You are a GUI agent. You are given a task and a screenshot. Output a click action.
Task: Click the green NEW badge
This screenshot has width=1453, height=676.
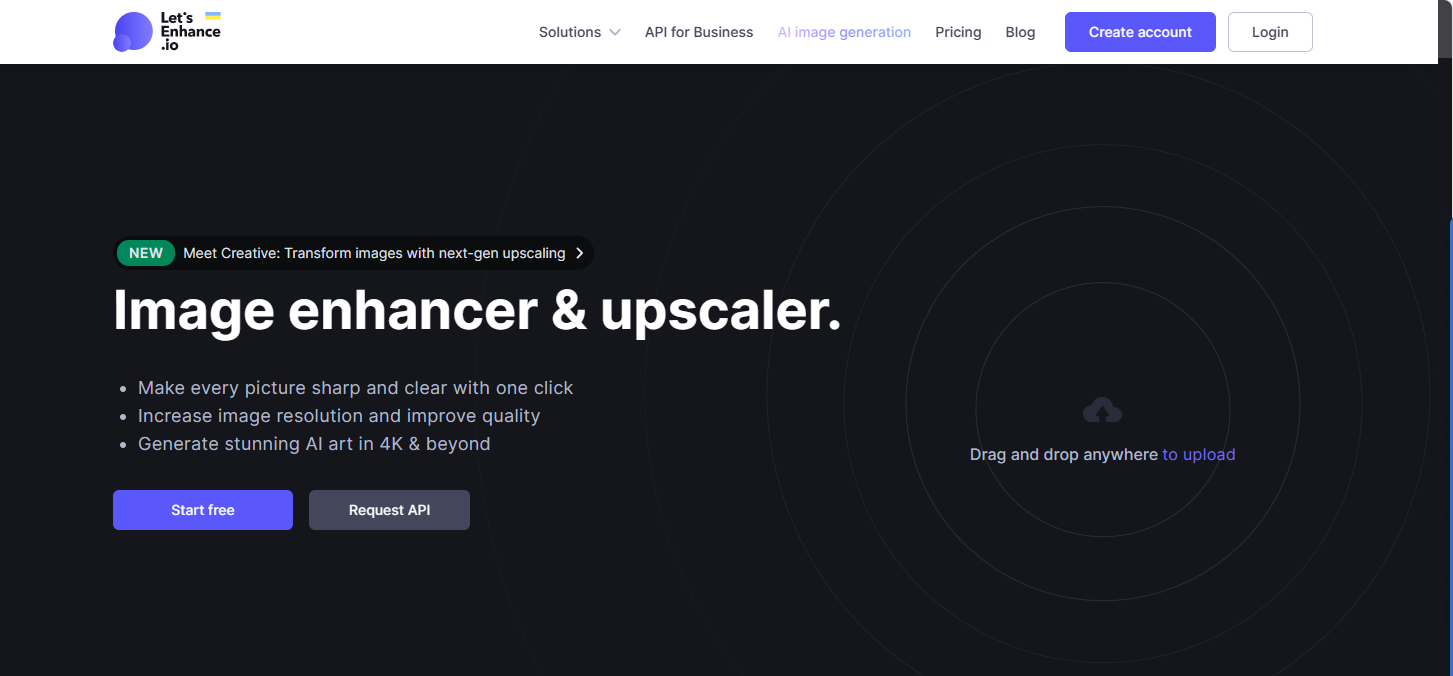pos(146,253)
